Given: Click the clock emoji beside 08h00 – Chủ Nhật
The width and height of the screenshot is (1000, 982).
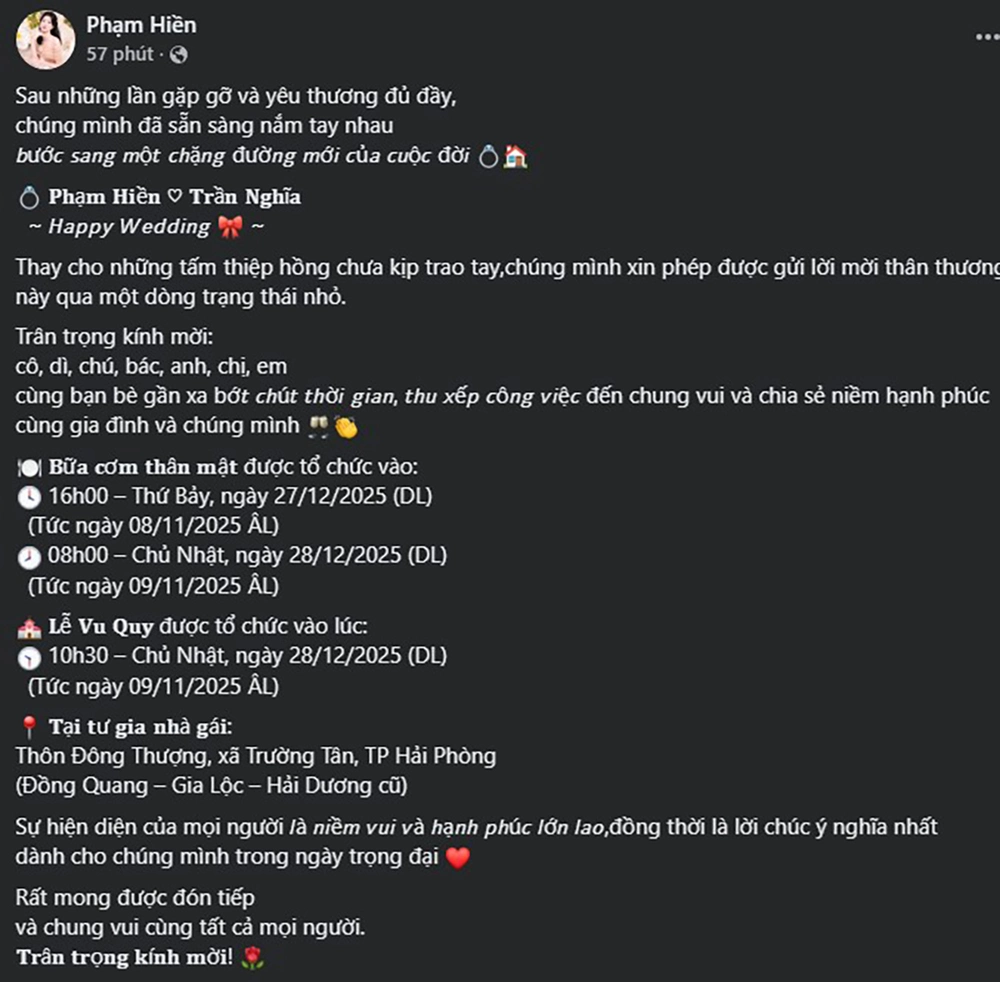Looking at the screenshot, I should [x=29, y=557].
